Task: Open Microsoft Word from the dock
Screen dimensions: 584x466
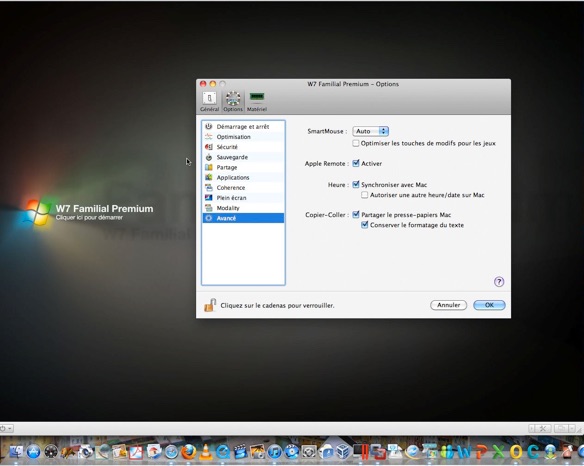Action: click(464, 452)
